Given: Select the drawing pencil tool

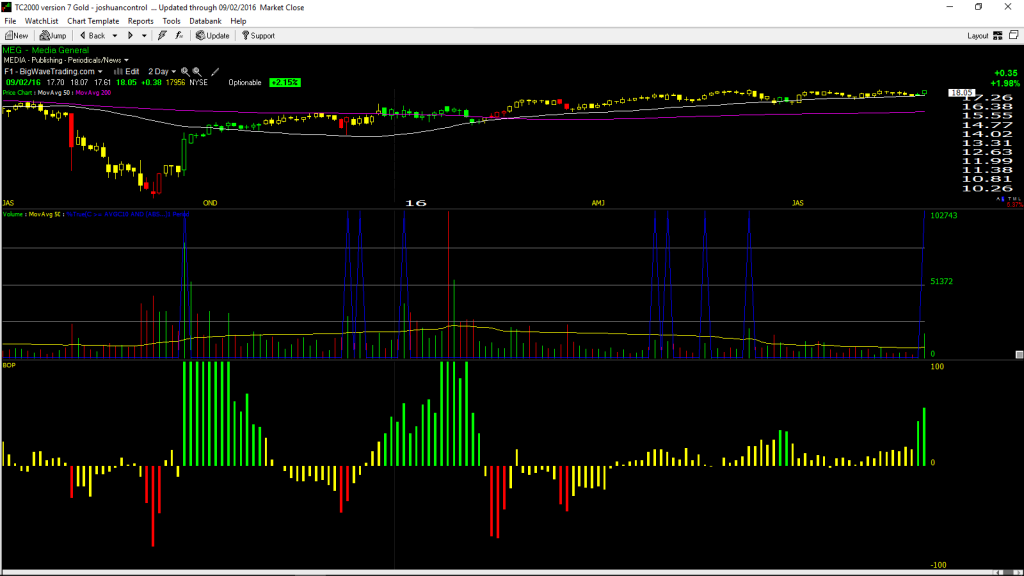Looking at the screenshot, I should pos(215,71).
